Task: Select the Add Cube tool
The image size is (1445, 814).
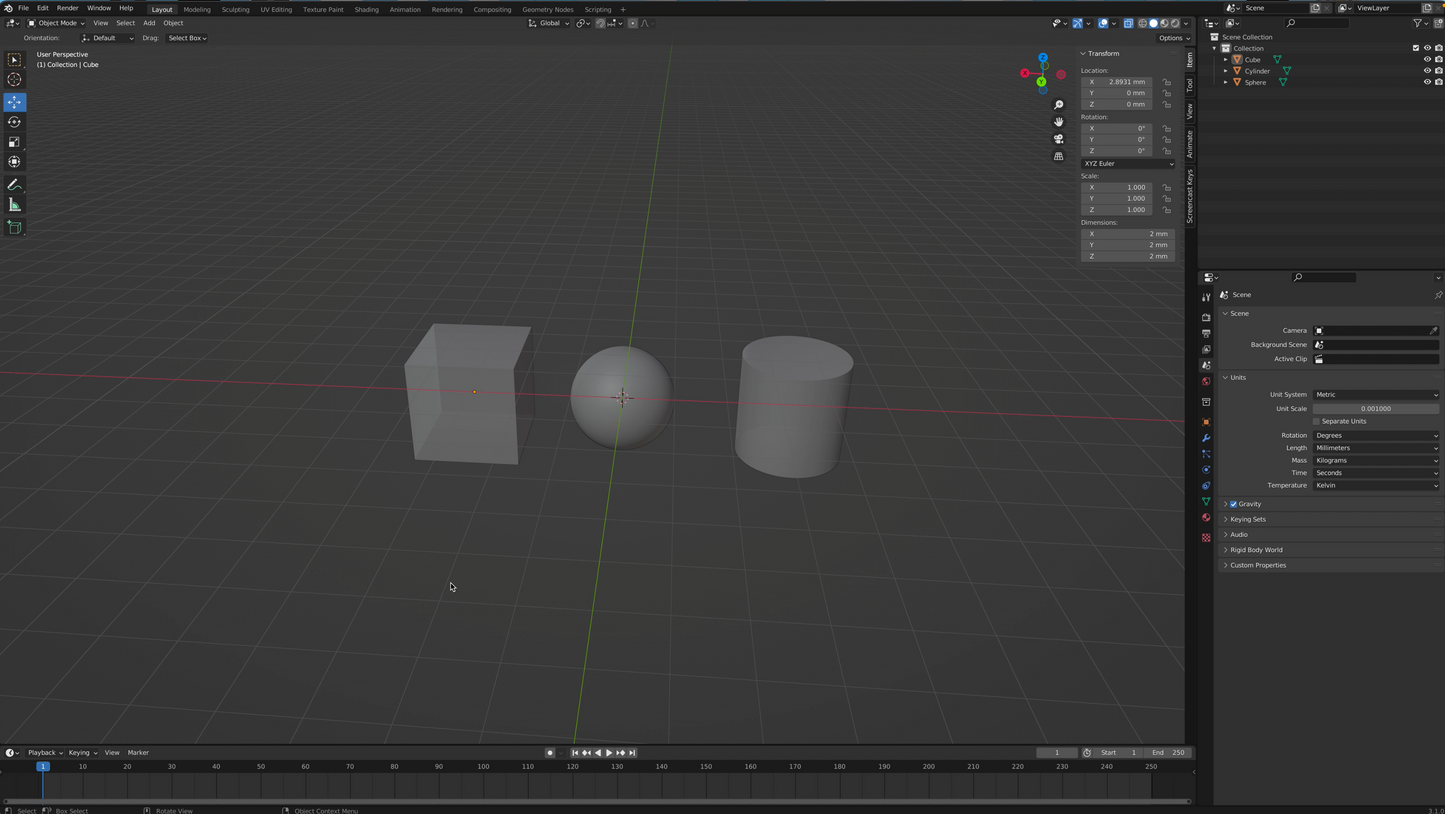Action: click(14, 228)
